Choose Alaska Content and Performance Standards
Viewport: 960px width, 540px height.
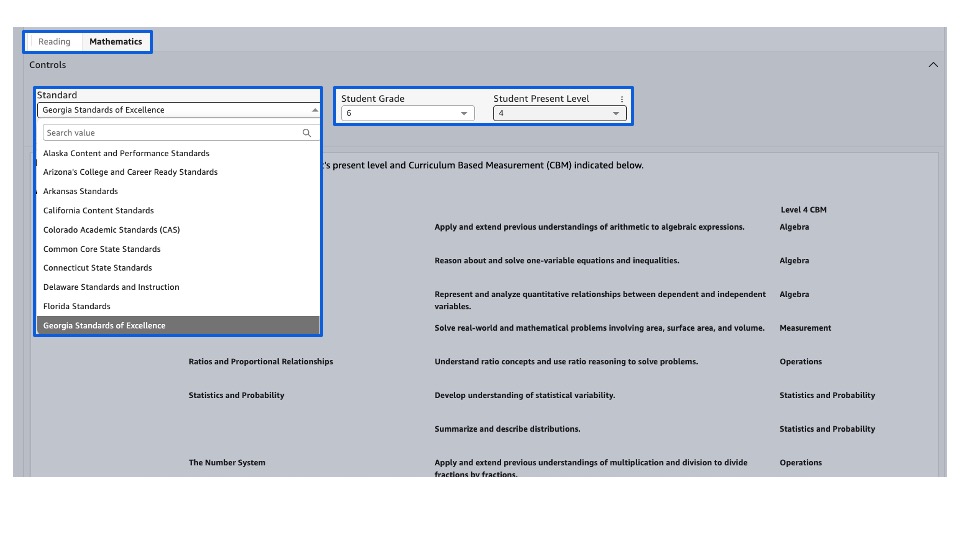(126, 153)
